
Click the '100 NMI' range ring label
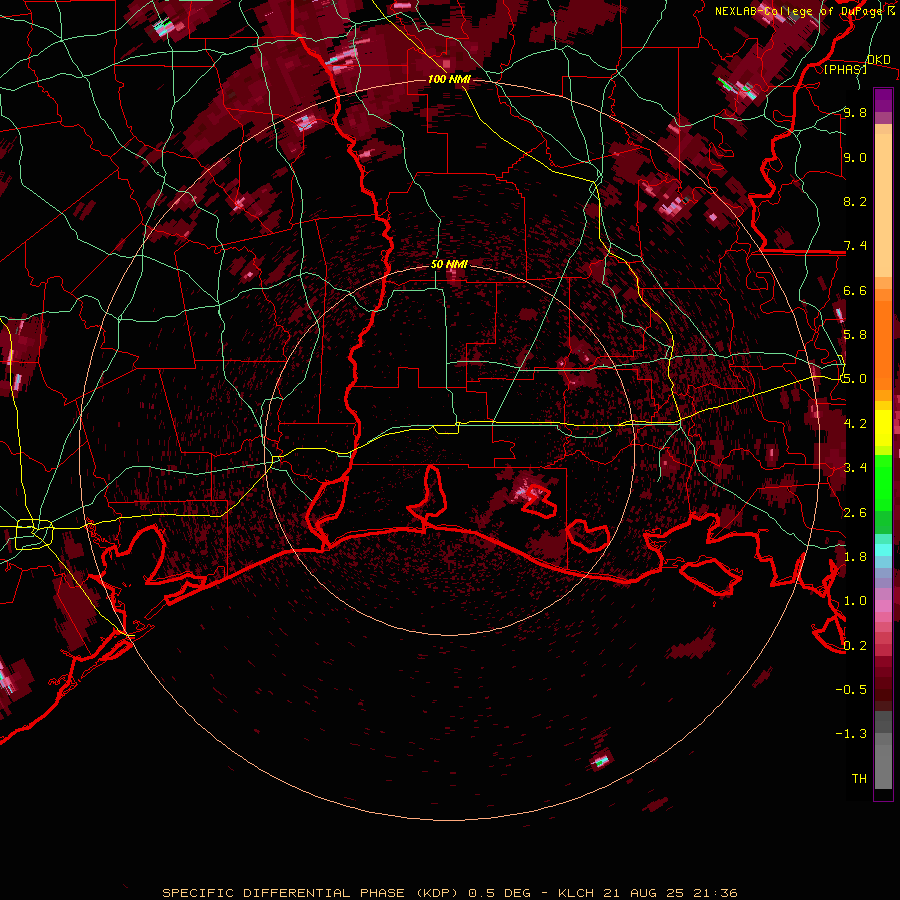pos(449,79)
